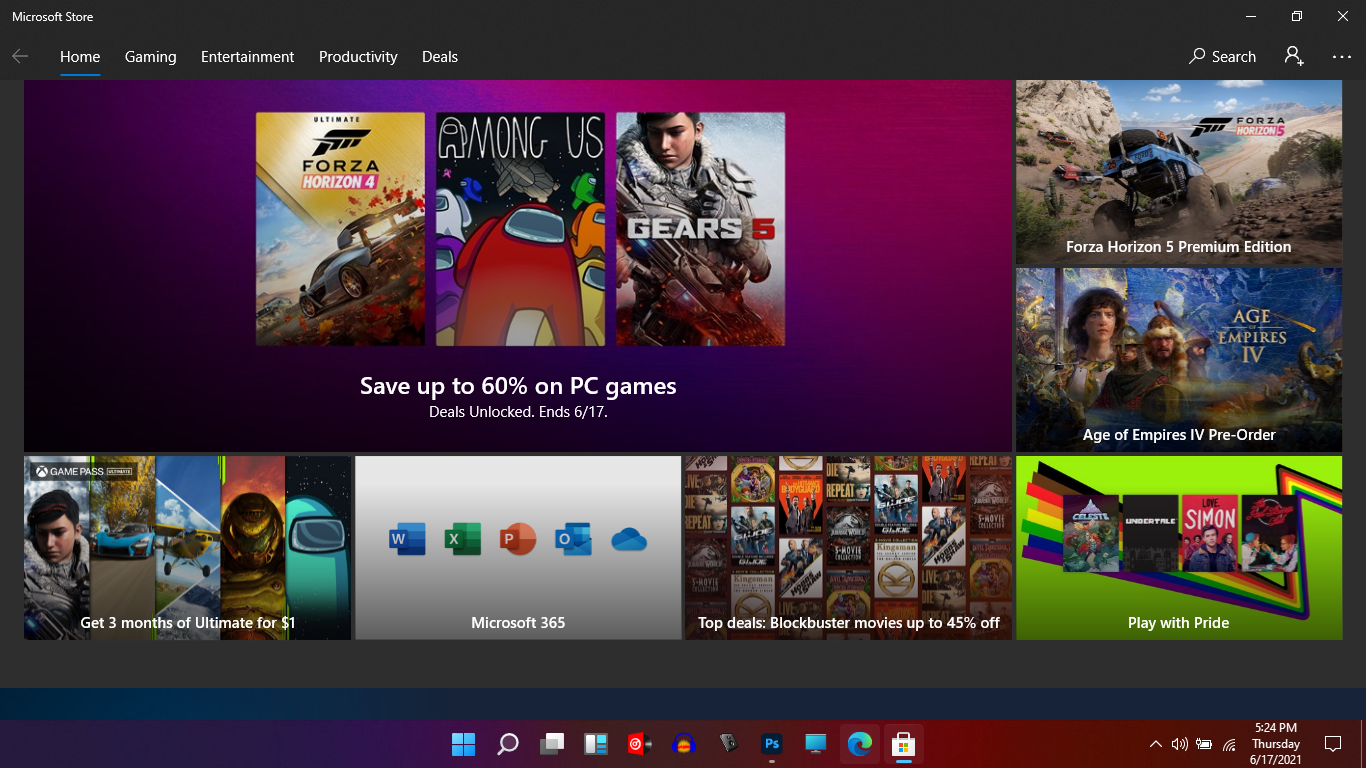The image size is (1366, 768).
Task: Click the OneDrive cloud icon in the Microsoft 365 tile
Action: [x=629, y=540]
